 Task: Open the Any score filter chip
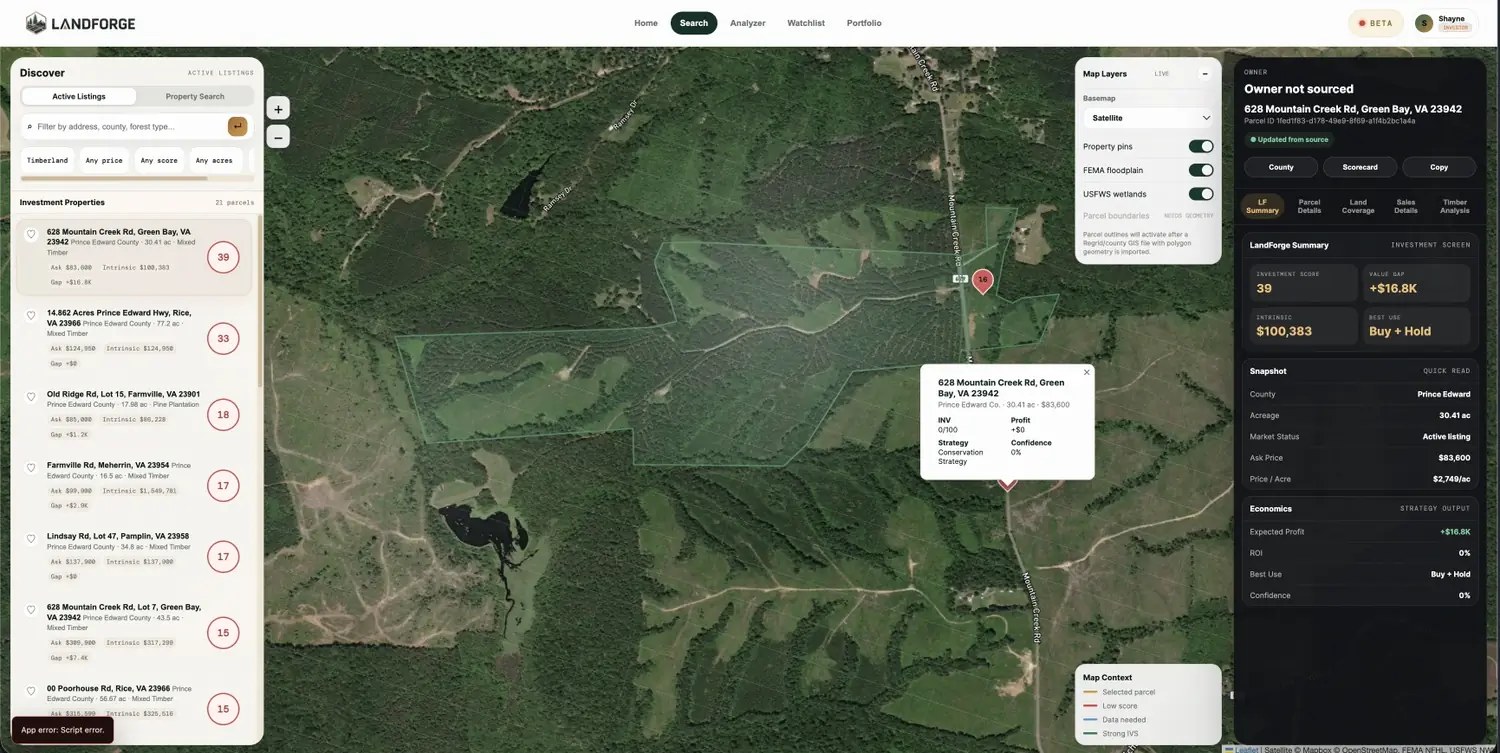(159, 160)
